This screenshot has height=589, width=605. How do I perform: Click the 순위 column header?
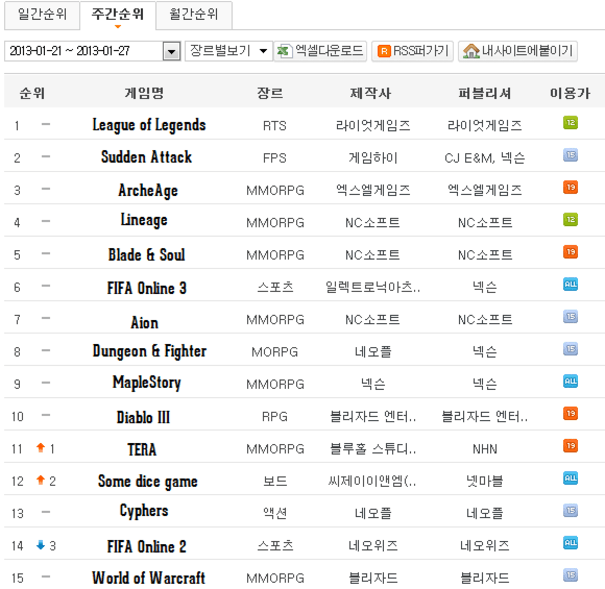coord(32,93)
